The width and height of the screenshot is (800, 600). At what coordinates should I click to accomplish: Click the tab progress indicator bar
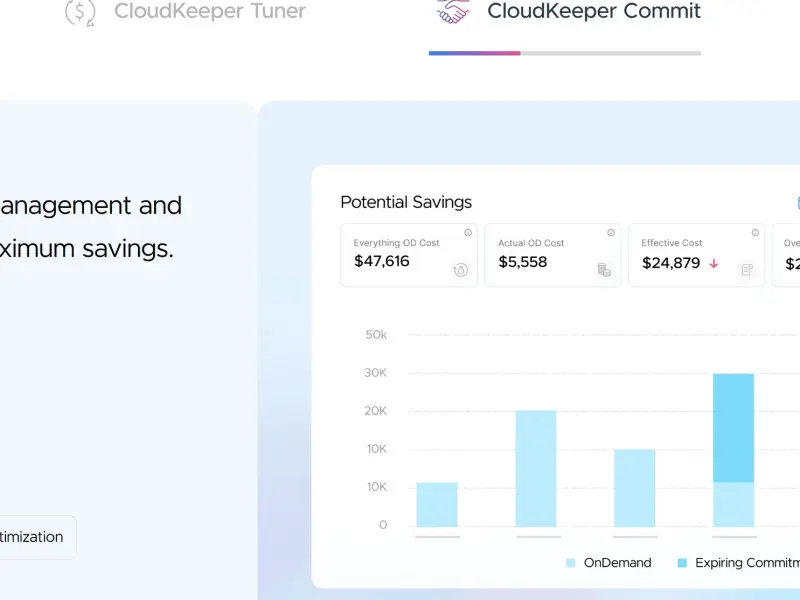click(x=565, y=53)
